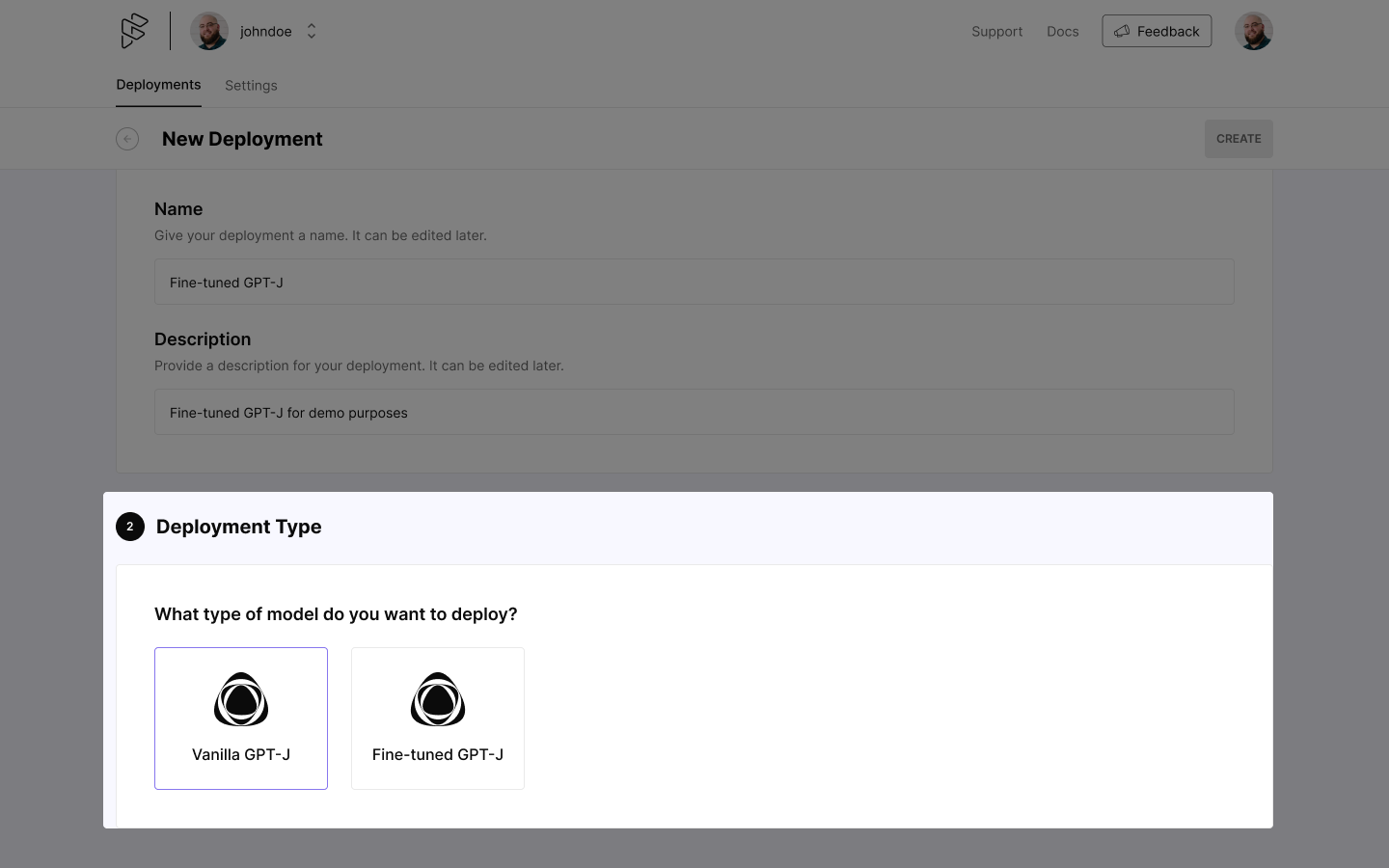Expand the johndoe account switcher chevron
This screenshot has width=1389, height=868.
click(312, 31)
